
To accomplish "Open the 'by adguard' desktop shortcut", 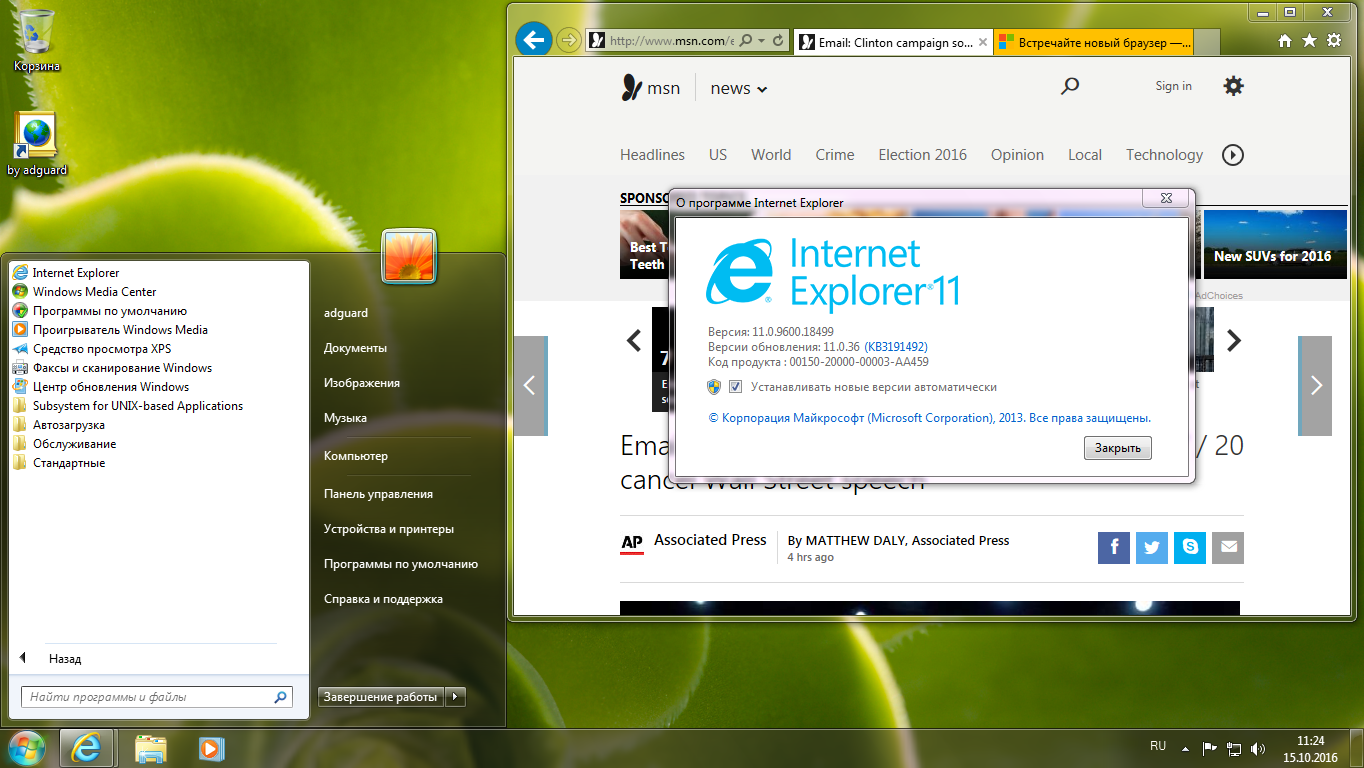I will [x=37, y=144].
